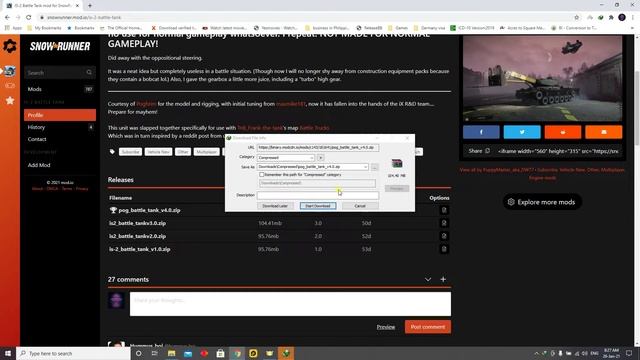Browse for save folder with ellipsis button
Image resolution: width=640 pixels, height=360 pixels.
374,167
